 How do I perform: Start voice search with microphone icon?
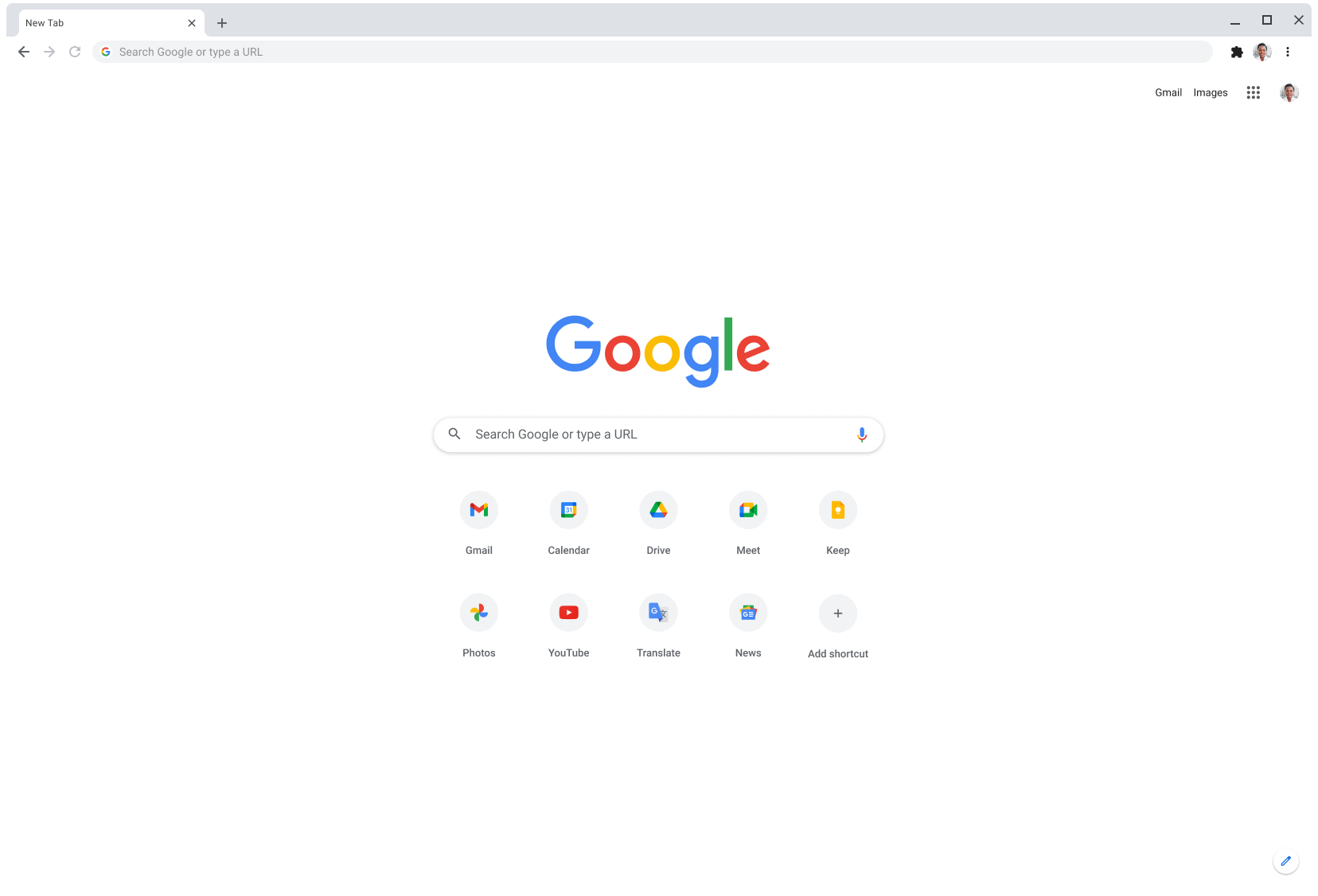point(861,434)
